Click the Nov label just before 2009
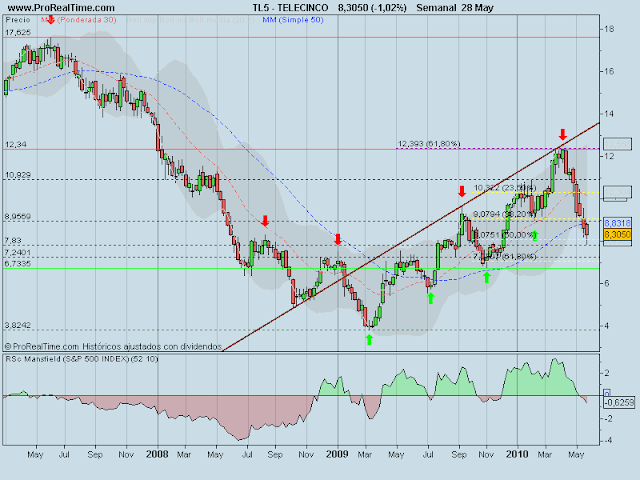 click(306, 454)
